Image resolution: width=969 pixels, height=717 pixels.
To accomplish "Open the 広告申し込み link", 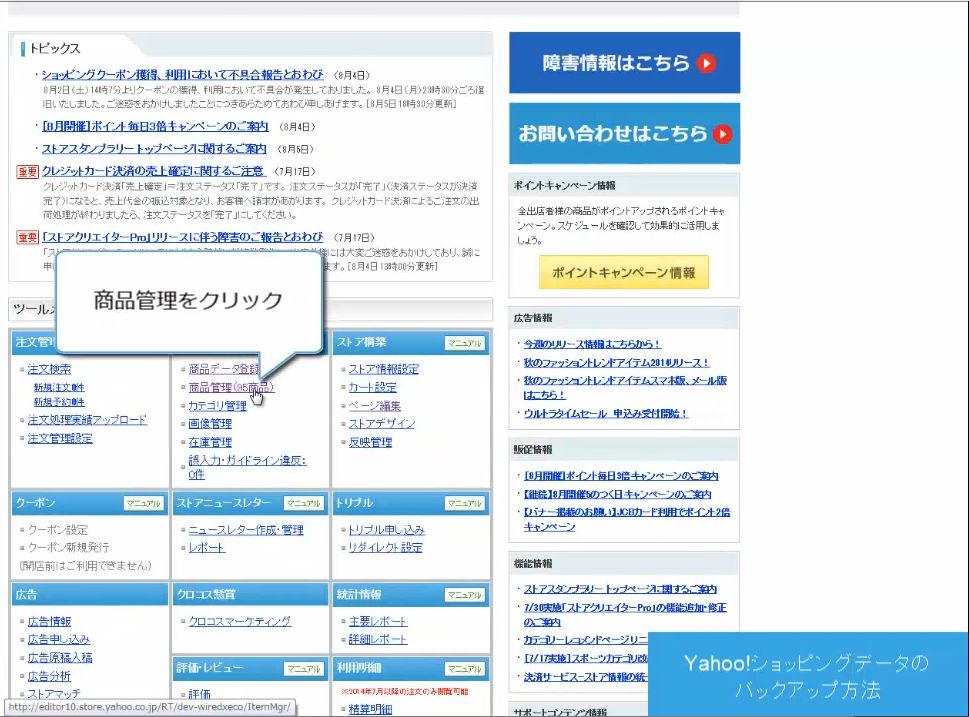I will point(59,639).
